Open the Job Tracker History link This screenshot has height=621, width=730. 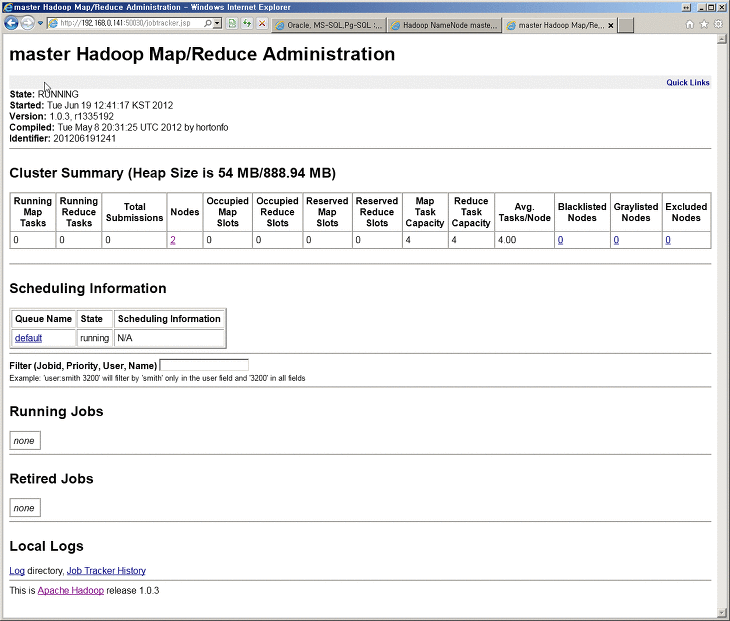point(106,571)
